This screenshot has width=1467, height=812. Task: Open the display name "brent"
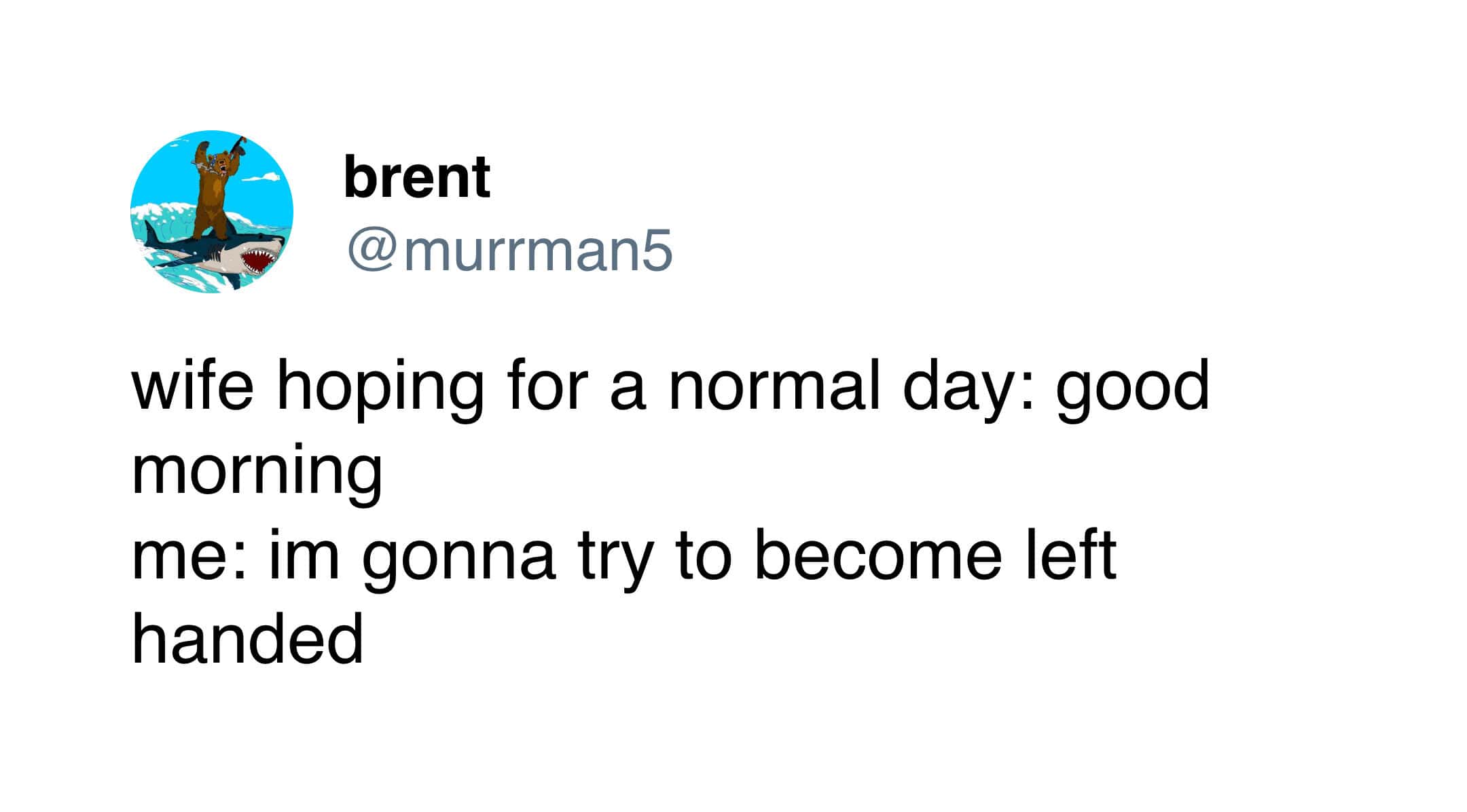[416, 177]
